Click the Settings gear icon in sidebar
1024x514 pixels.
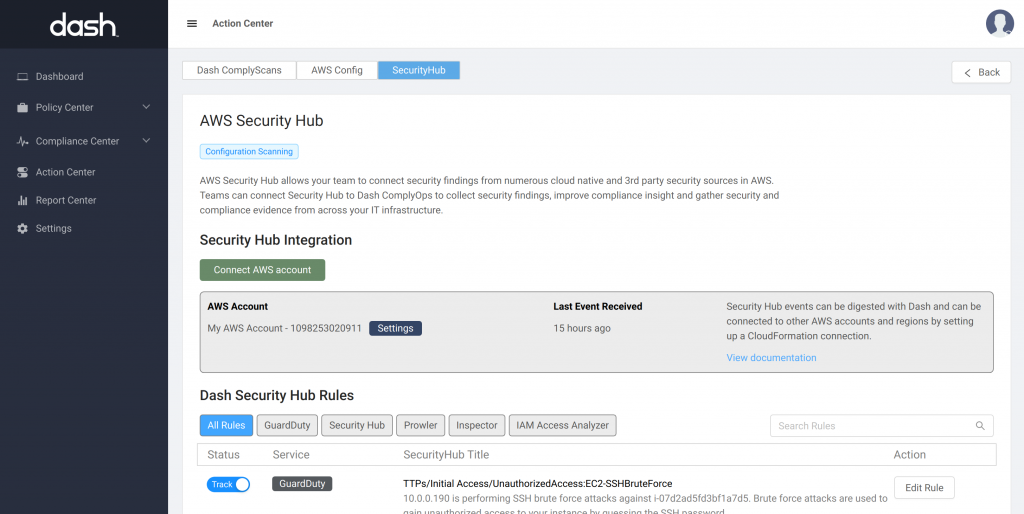tap(23, 229)
